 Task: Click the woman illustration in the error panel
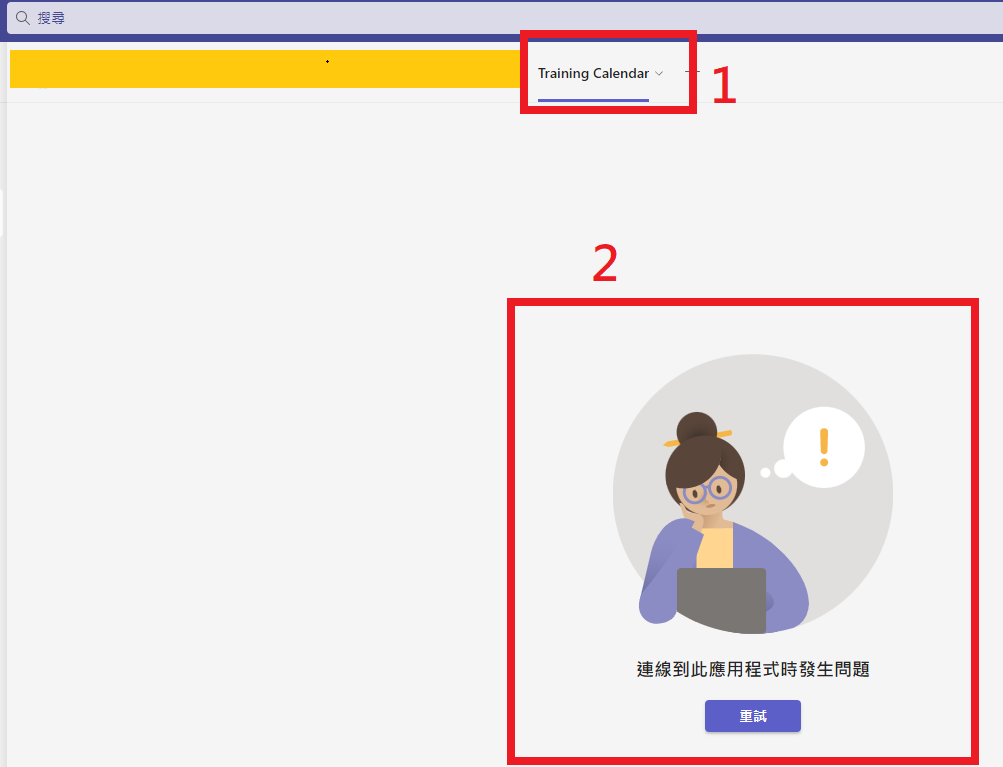tap(710, 510)
